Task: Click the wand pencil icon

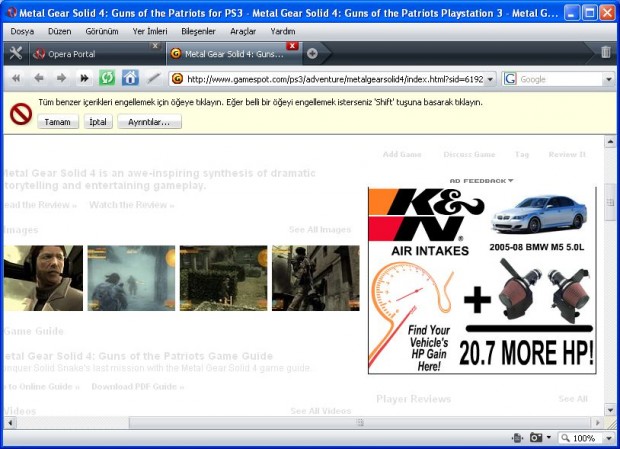Action: (x=153, y=78)
